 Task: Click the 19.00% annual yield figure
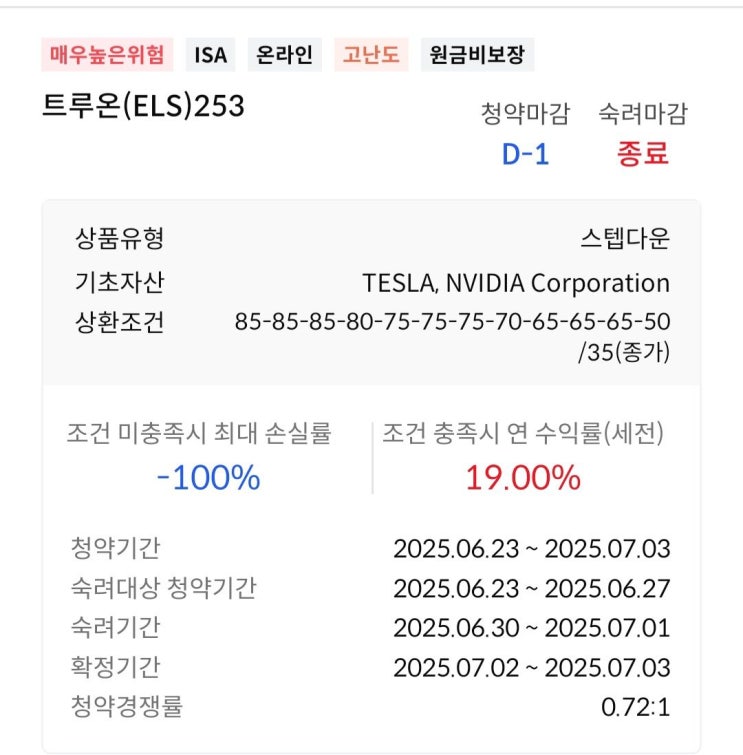522,478
